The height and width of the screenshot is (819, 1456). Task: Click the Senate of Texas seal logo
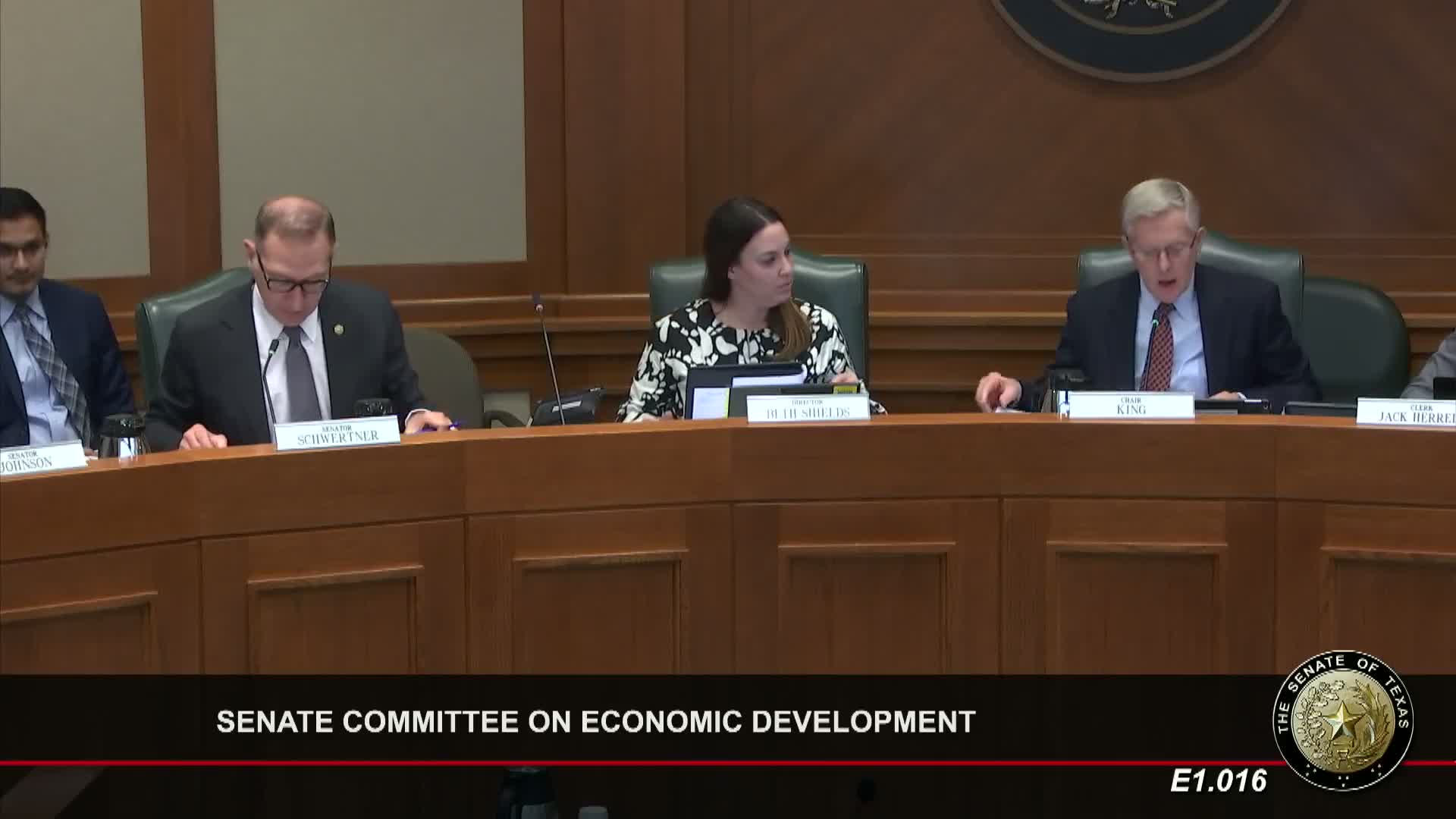(1342, 720)
